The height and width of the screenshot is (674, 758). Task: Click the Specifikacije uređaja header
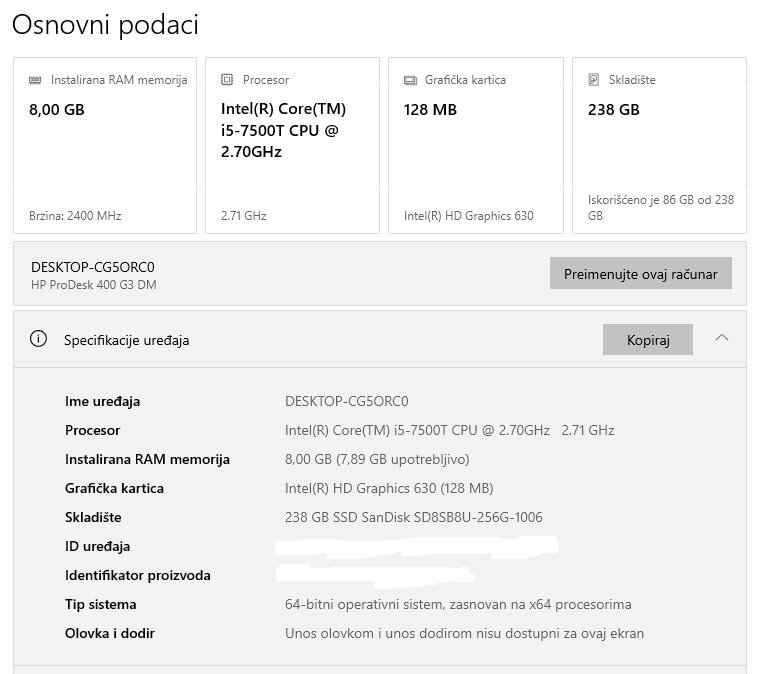pyautogui.click(x=127, y=340)
